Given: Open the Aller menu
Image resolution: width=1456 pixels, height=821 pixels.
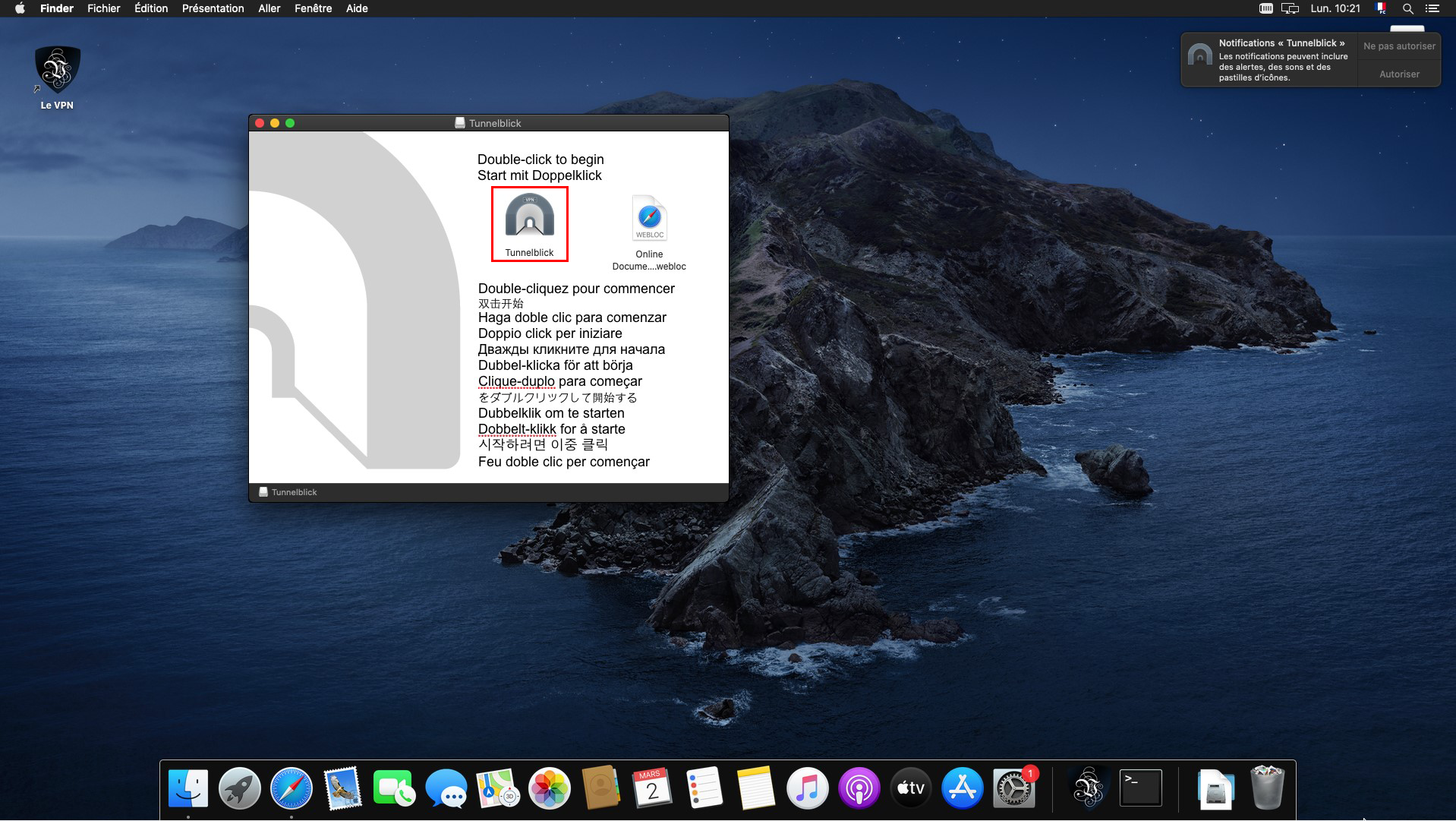Looking at the screenshot, I should point(269,8).
